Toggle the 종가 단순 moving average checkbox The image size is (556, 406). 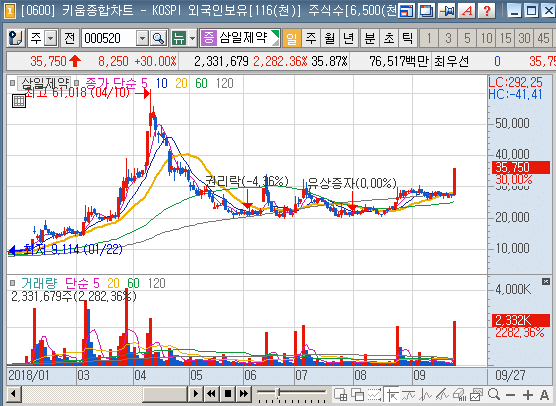76,83
